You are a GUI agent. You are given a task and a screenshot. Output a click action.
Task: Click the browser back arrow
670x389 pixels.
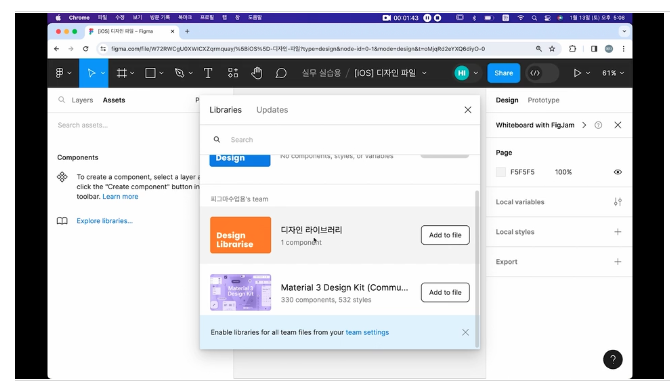point(56,49)
